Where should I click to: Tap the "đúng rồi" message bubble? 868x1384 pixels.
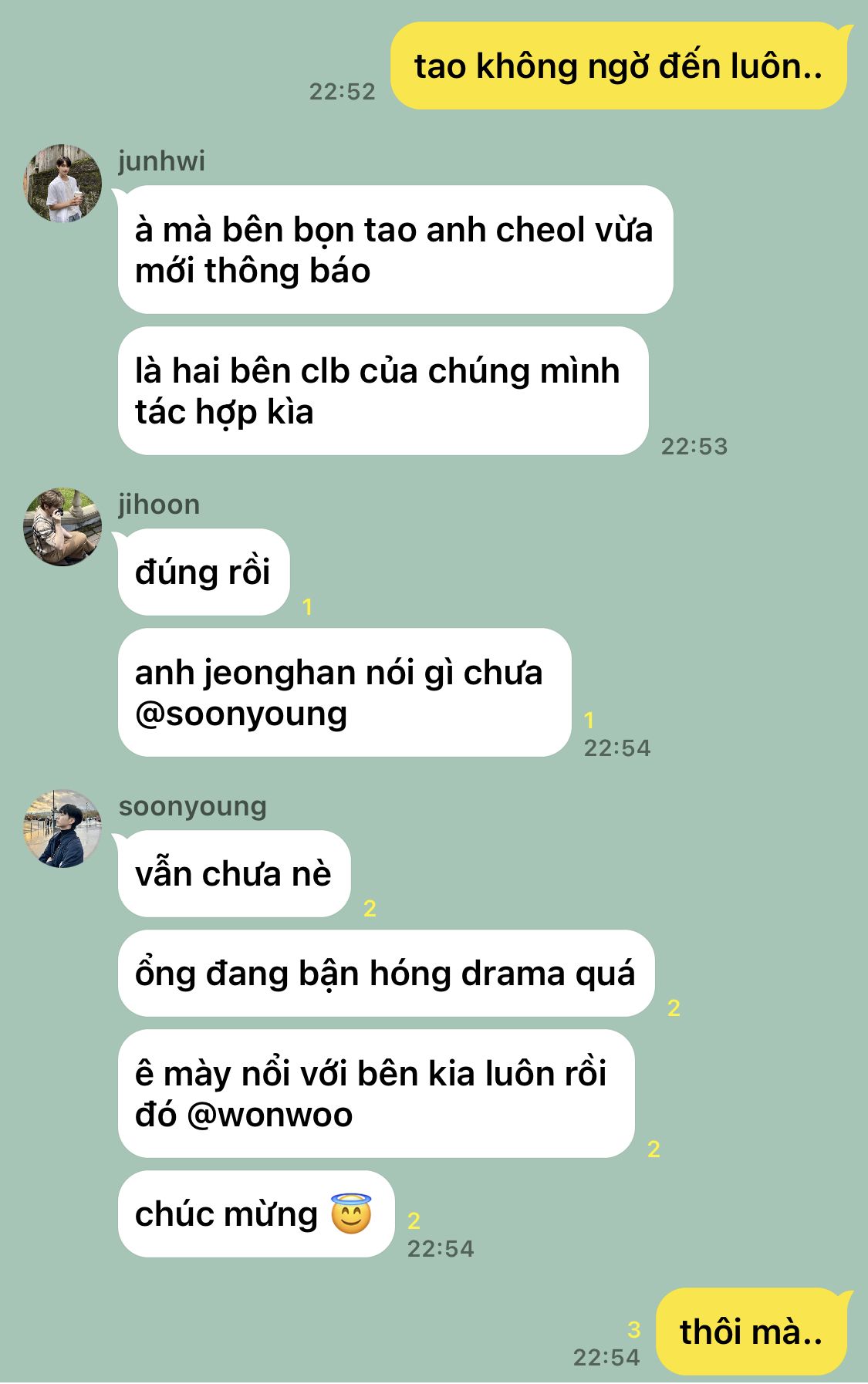pyautogui.click(x=204, y=572)
